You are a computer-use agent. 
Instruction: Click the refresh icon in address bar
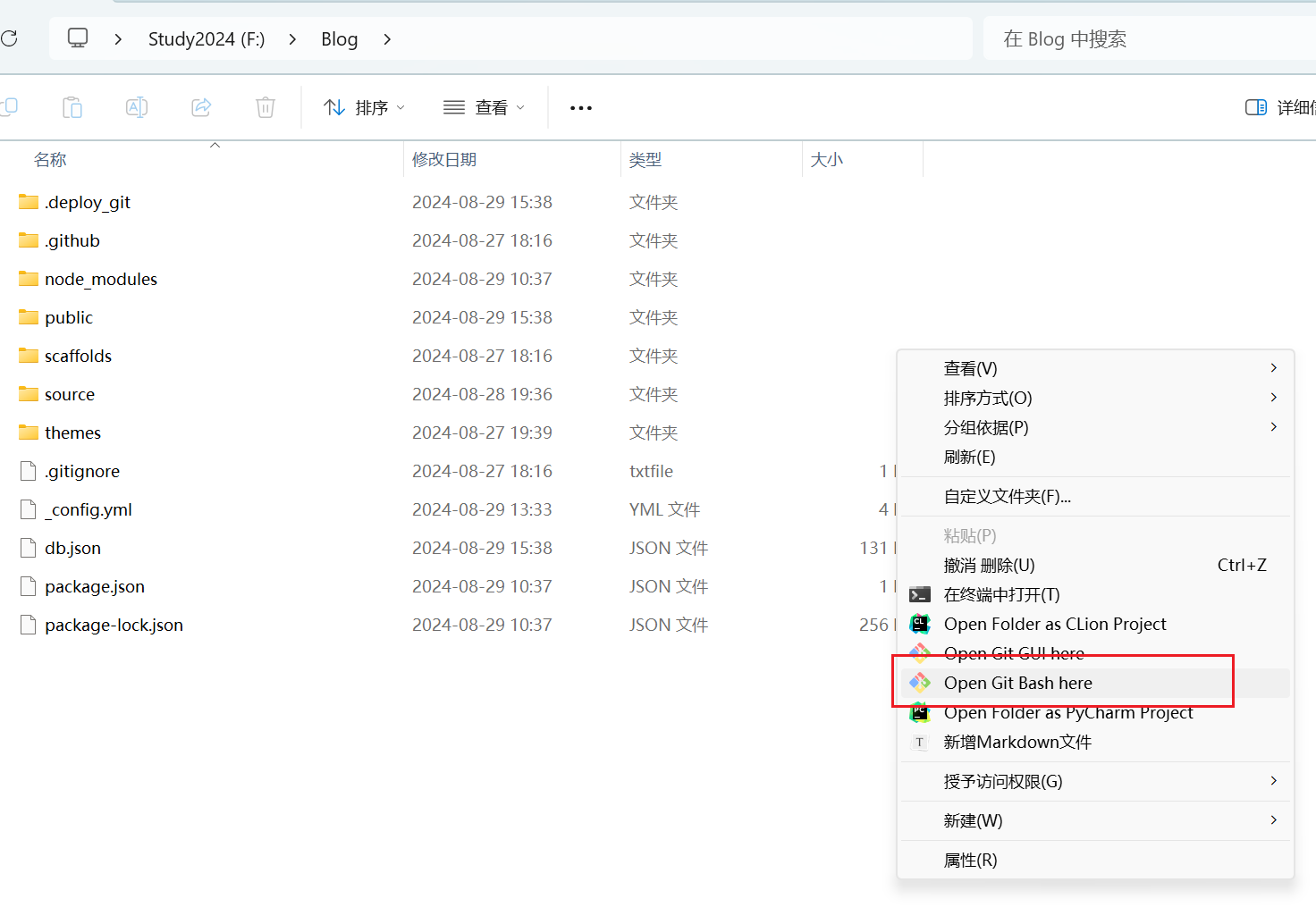pyautogui.click(x=9, y=38)
